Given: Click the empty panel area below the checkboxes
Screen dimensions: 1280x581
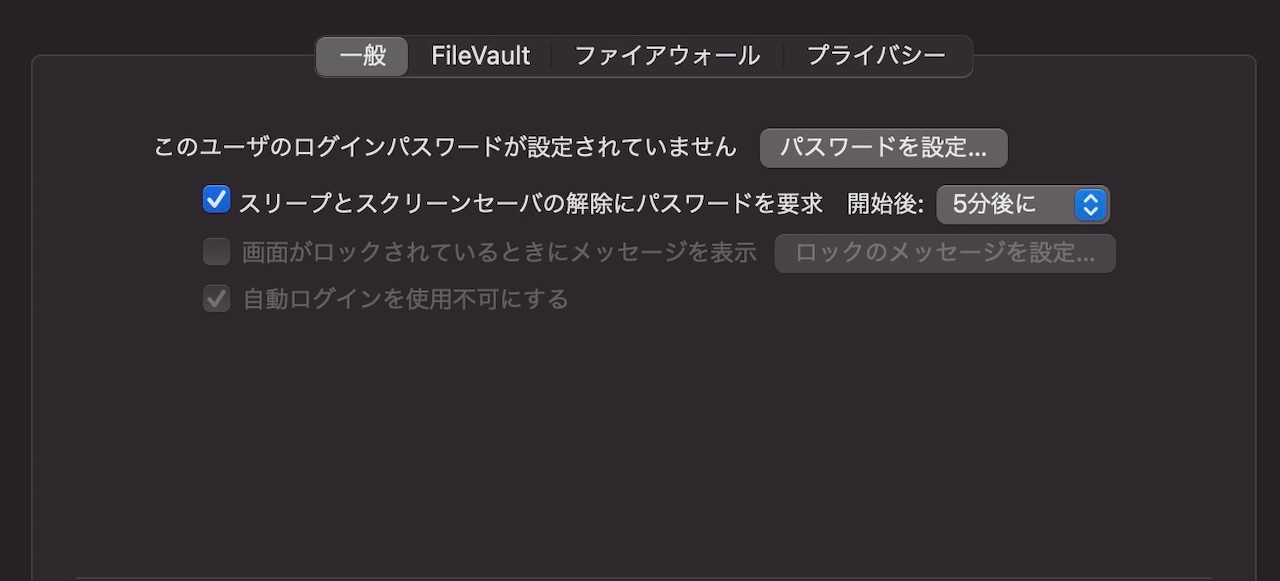Looking at the screenshot, I should (644, 440).
